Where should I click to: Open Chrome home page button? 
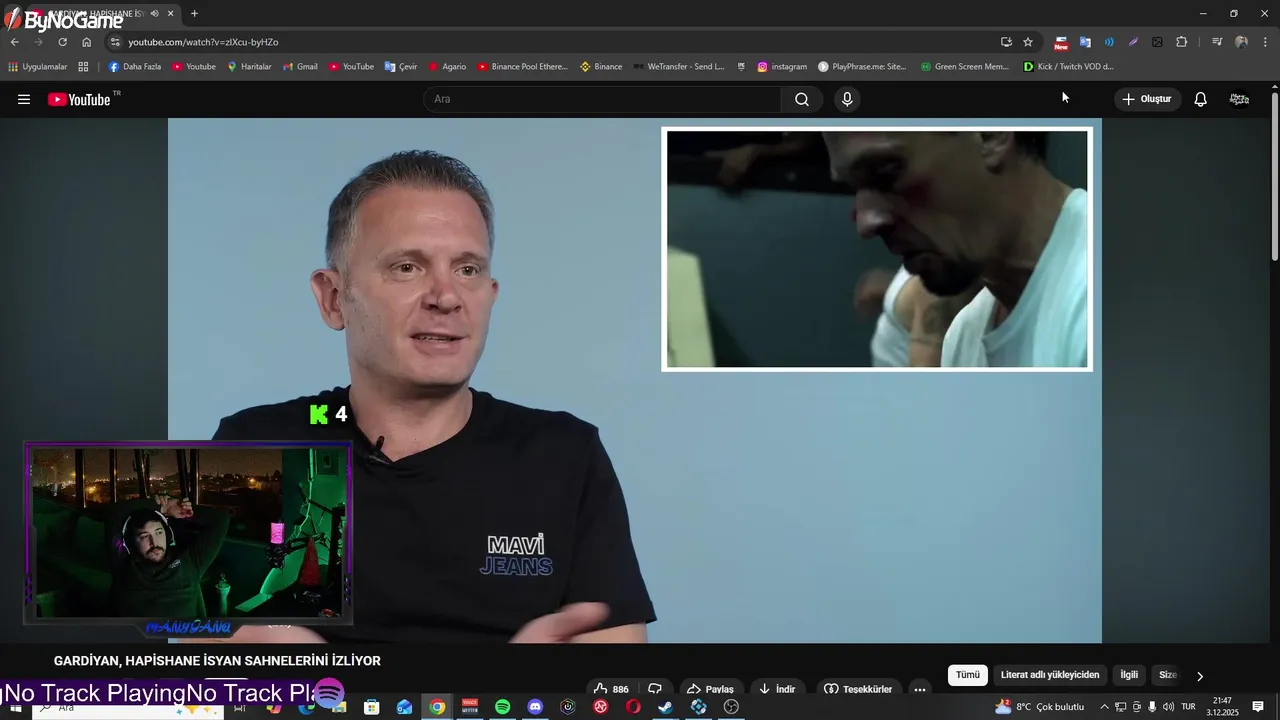point(86,42)
